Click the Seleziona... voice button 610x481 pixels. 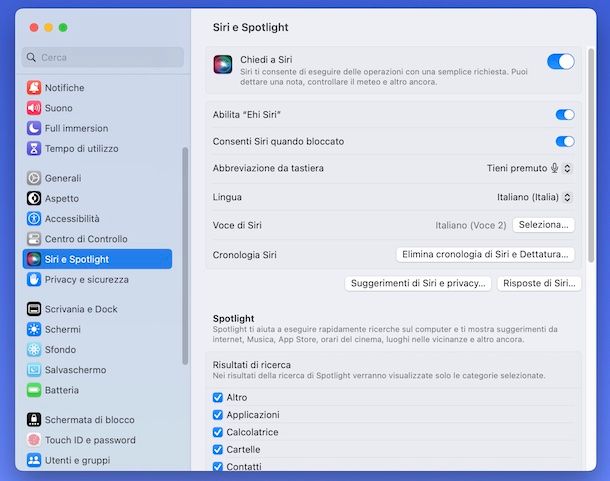[543, 225]
